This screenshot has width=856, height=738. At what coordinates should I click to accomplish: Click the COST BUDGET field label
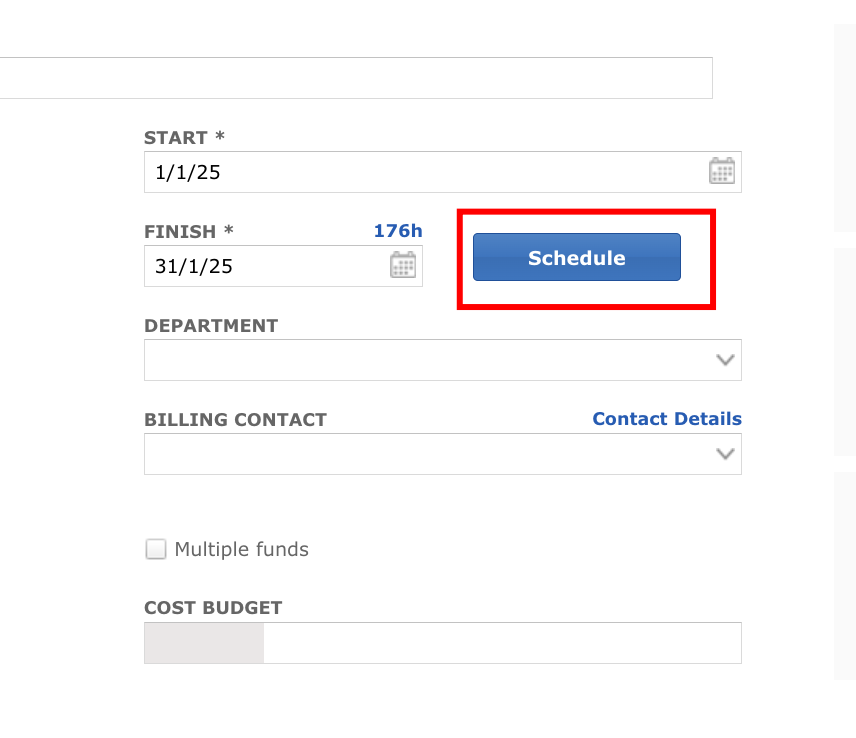pos(213,608)
